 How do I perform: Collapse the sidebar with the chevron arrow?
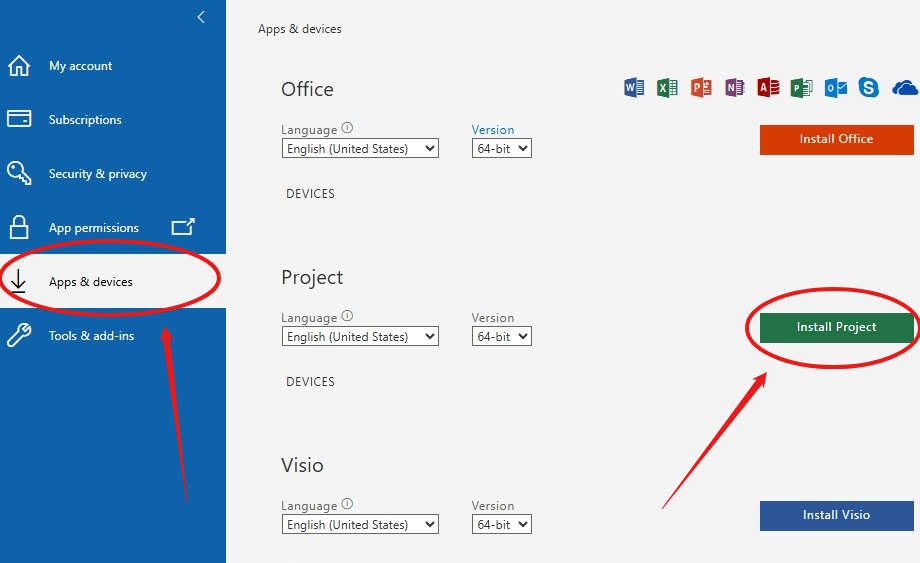pyautogui.click(x=201, y=17)
